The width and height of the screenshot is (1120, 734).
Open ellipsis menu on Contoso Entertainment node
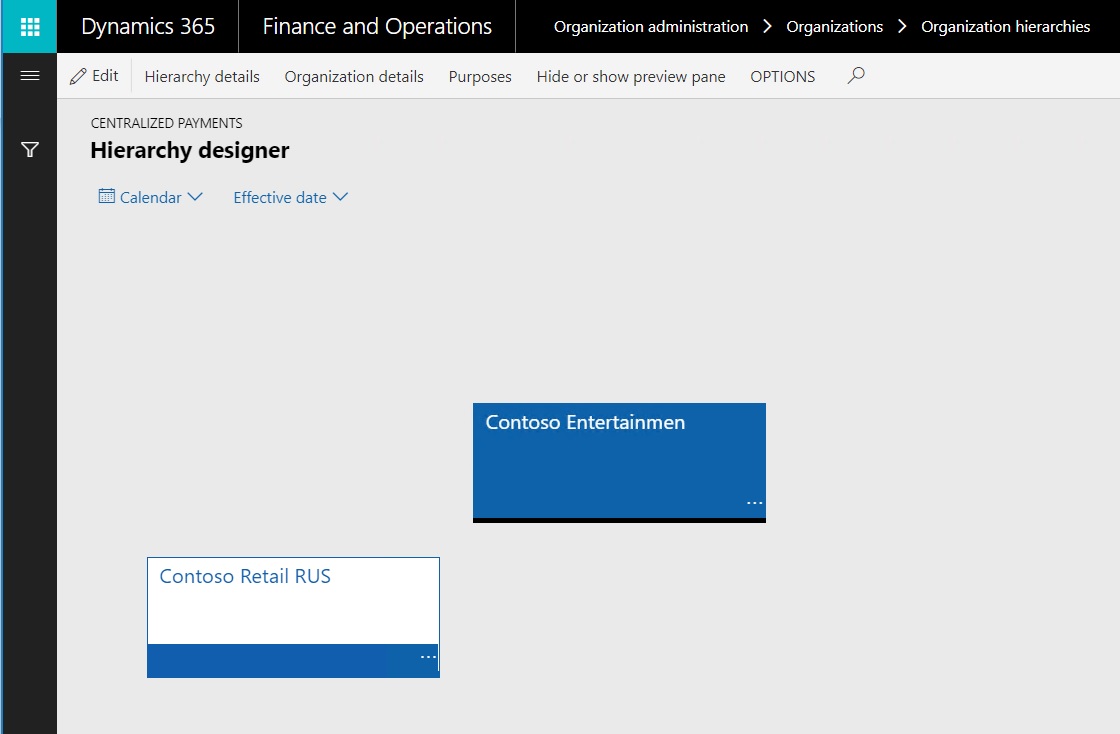(x=754, y=503)
